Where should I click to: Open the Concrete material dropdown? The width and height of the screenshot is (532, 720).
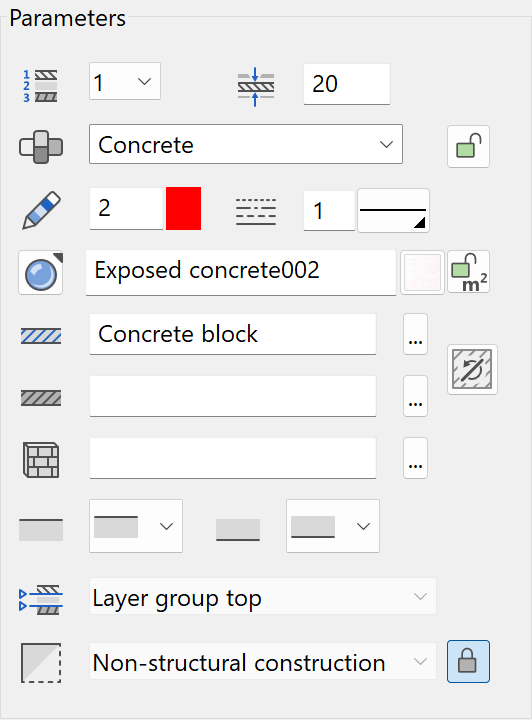(x=246, y=144)
